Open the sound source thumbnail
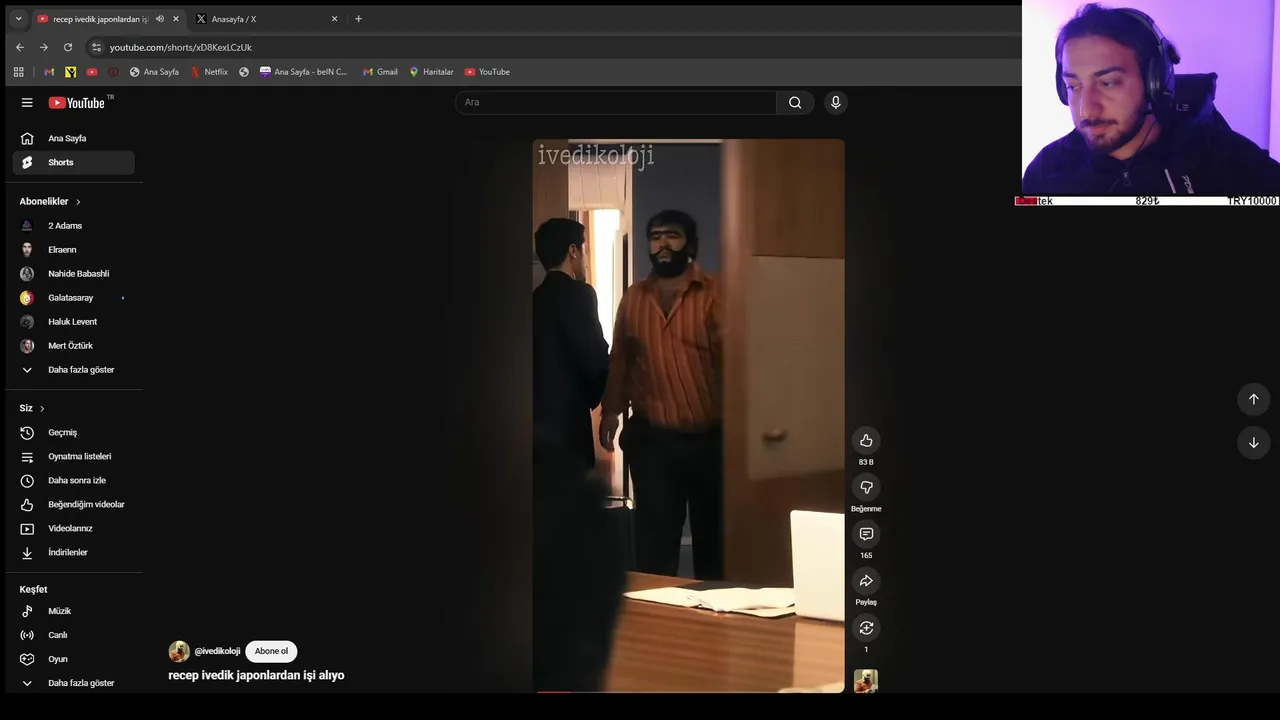Screen dimensions: 1280x720 [866, 681]
